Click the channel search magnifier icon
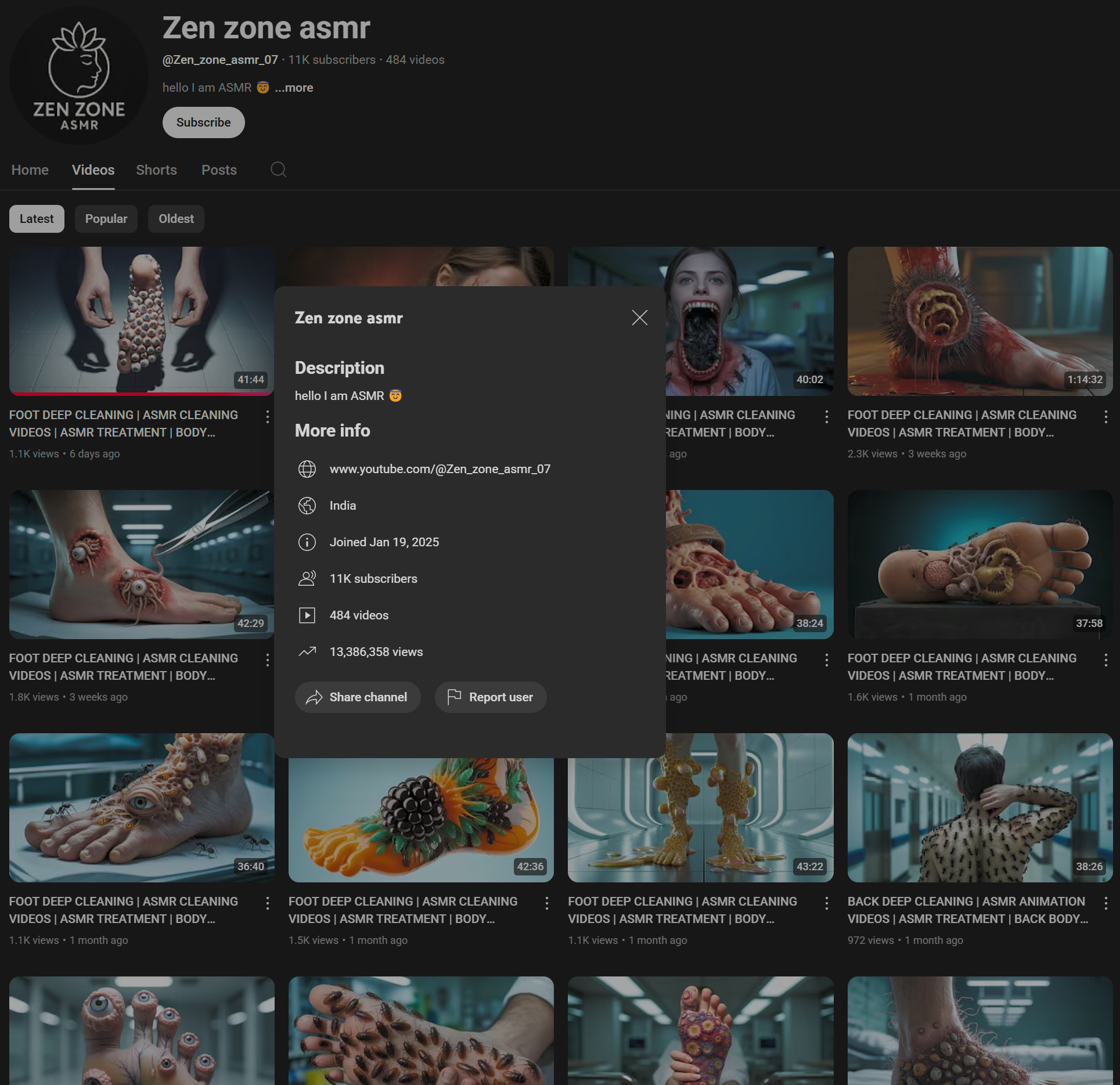 click(279, 170)
